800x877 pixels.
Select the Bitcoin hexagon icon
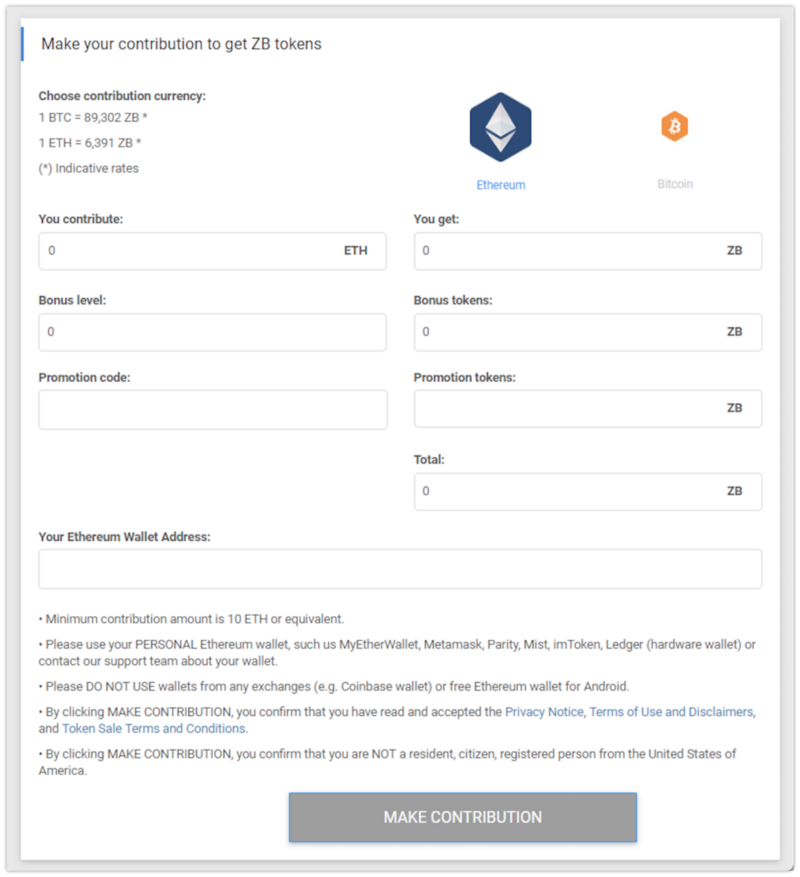[674, 126]
